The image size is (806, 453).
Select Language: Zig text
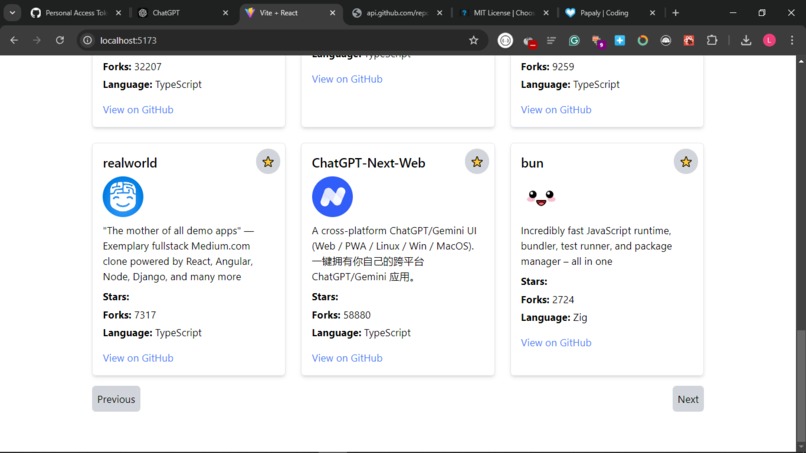coord(554,317)
